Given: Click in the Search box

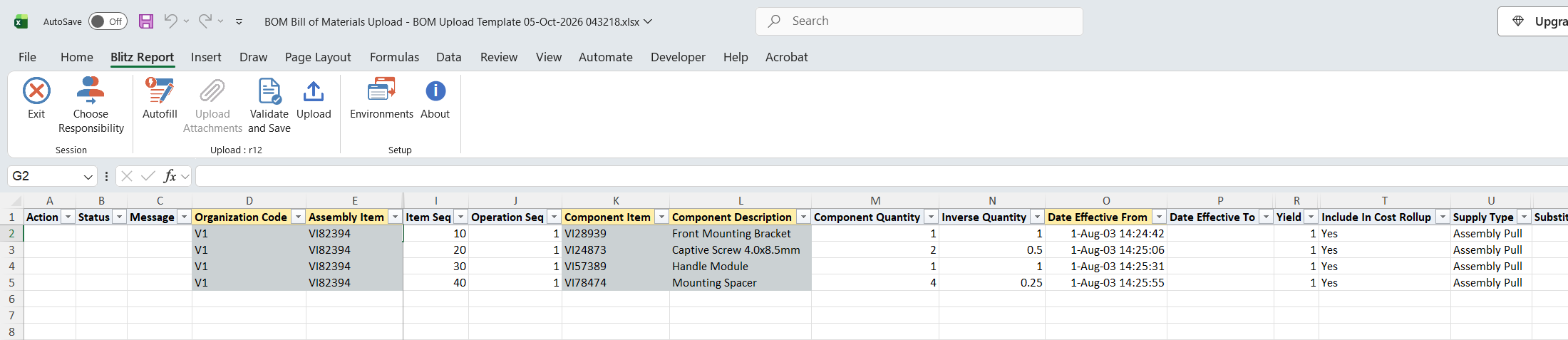Looking at the screenshot, I should pos(919,21).
